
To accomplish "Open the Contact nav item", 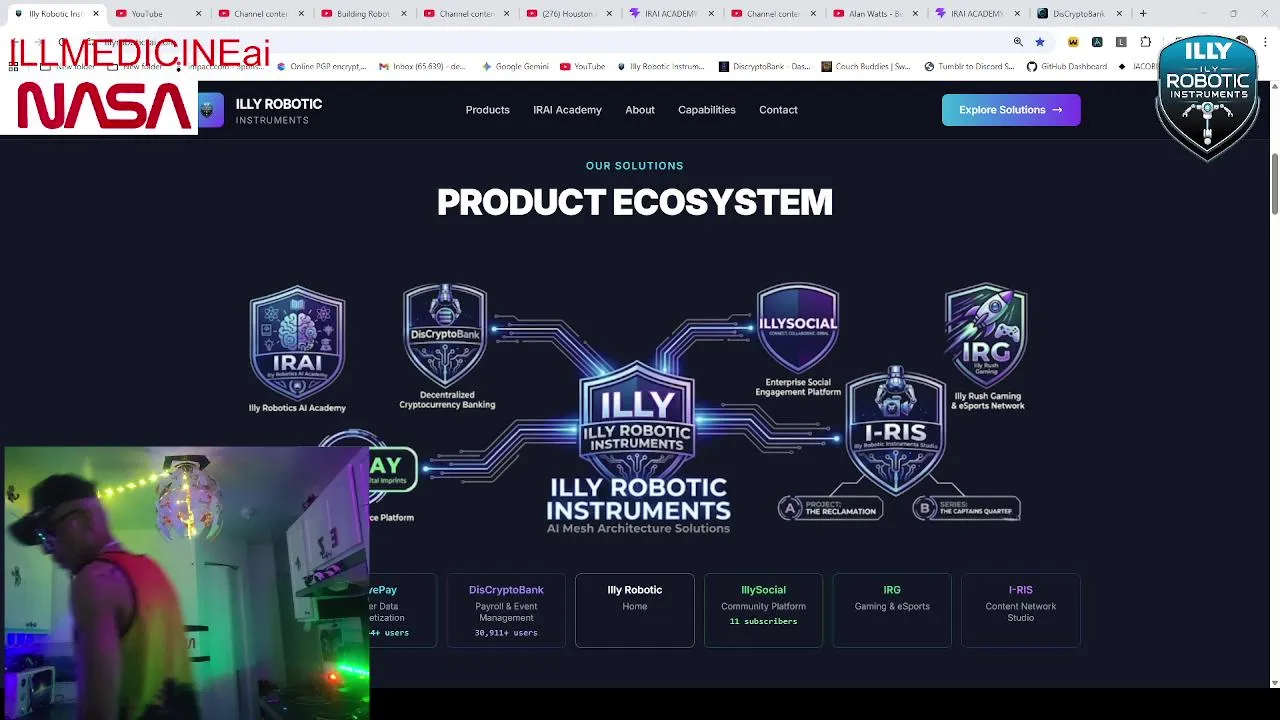I will [x=778, y=110].
